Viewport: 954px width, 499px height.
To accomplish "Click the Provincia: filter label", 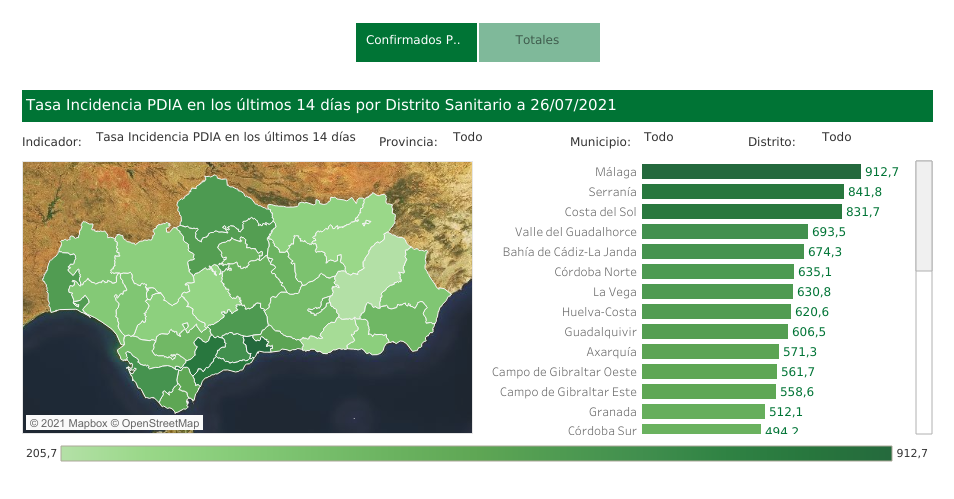I will pyautogui.click(x=408, y=142).
